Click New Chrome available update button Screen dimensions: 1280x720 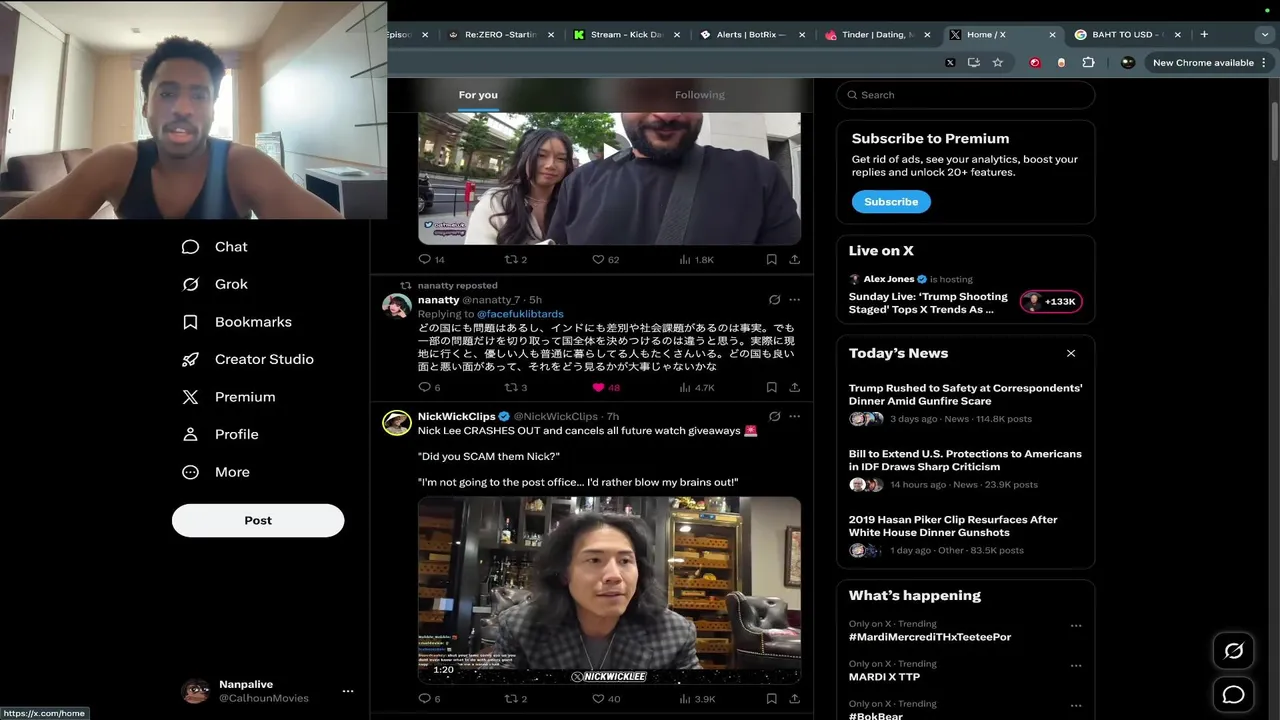(x=1203, y=62)
